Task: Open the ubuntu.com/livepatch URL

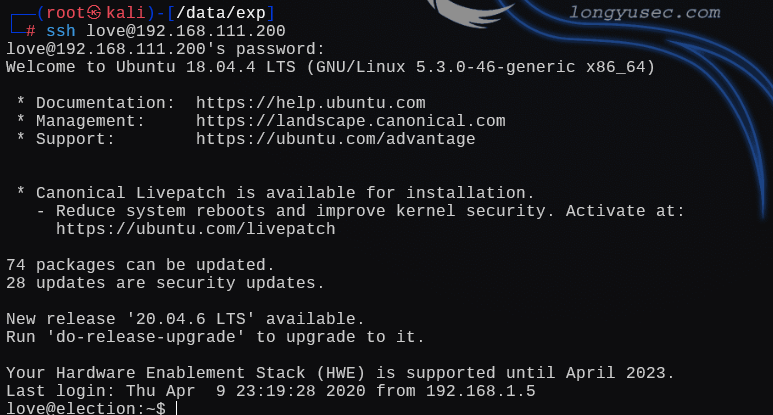Action: tap(195, 229)
